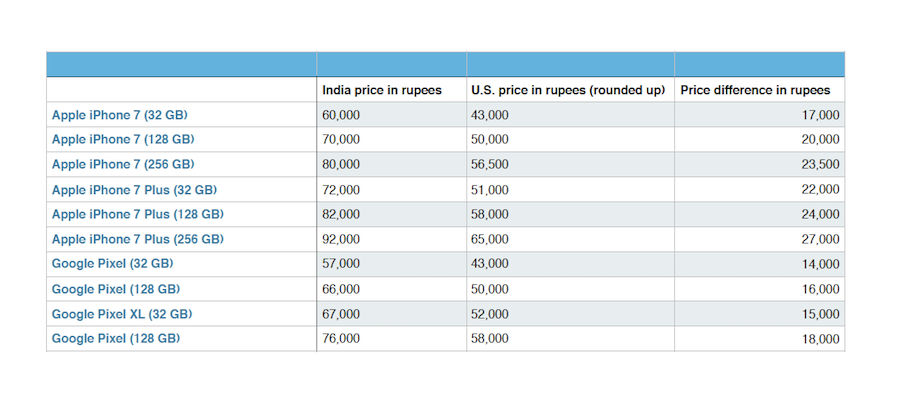900x399 pixels.
Task: Open the Apple iPhone 7 Plus (128 GB) link
Action: tap(138, 214)
